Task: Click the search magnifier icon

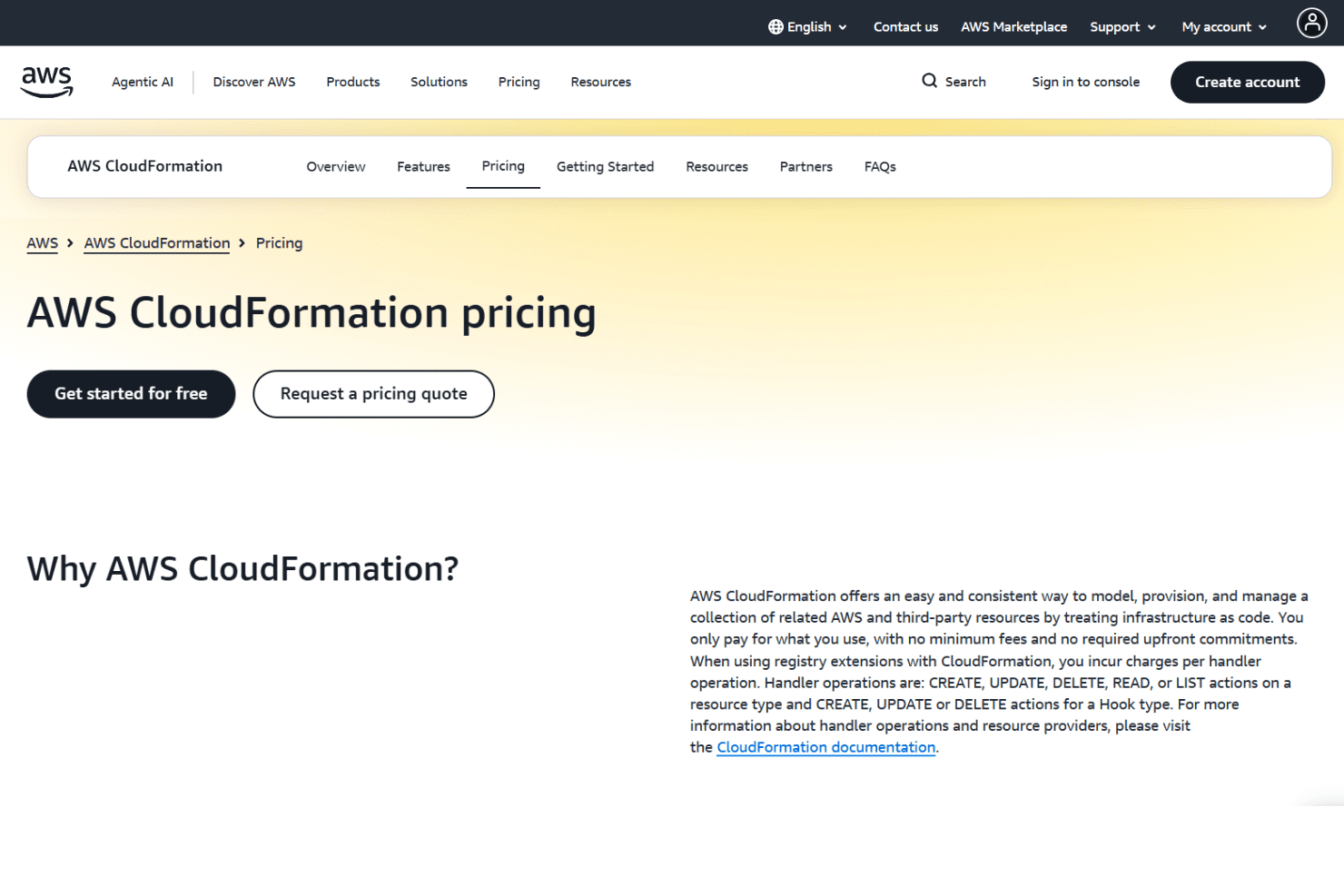Action: tap(929, 81)
